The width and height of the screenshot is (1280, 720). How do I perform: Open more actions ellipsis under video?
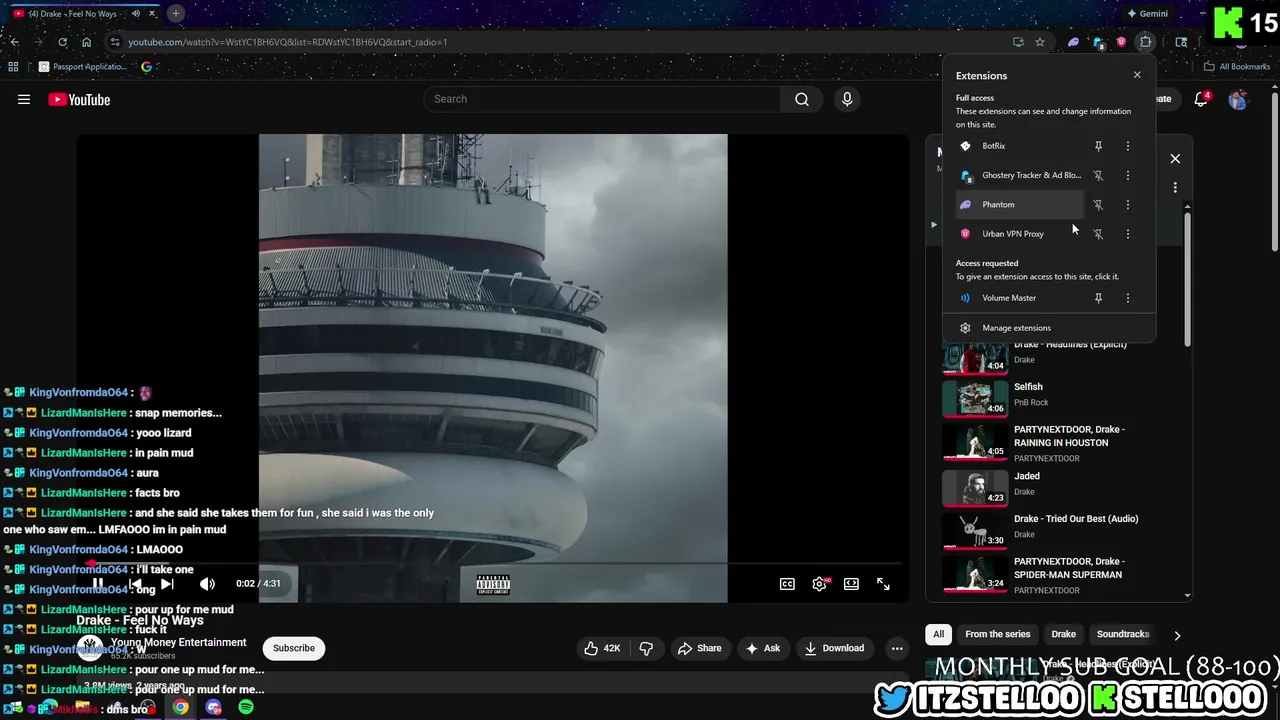[897, 648]
